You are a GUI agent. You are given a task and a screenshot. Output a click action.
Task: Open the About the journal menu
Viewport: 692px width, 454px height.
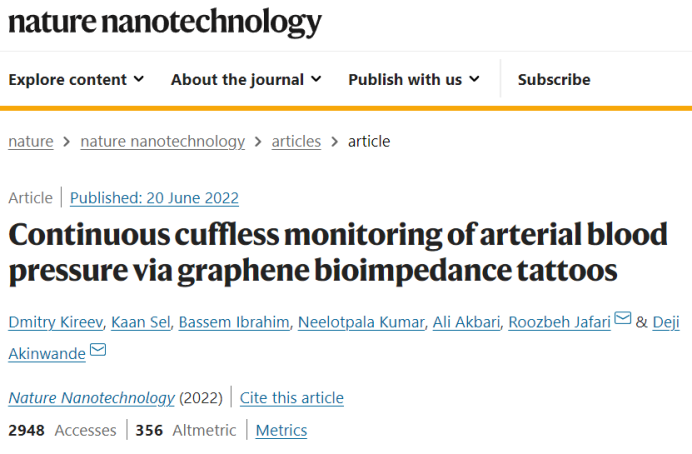click(246, 80)
